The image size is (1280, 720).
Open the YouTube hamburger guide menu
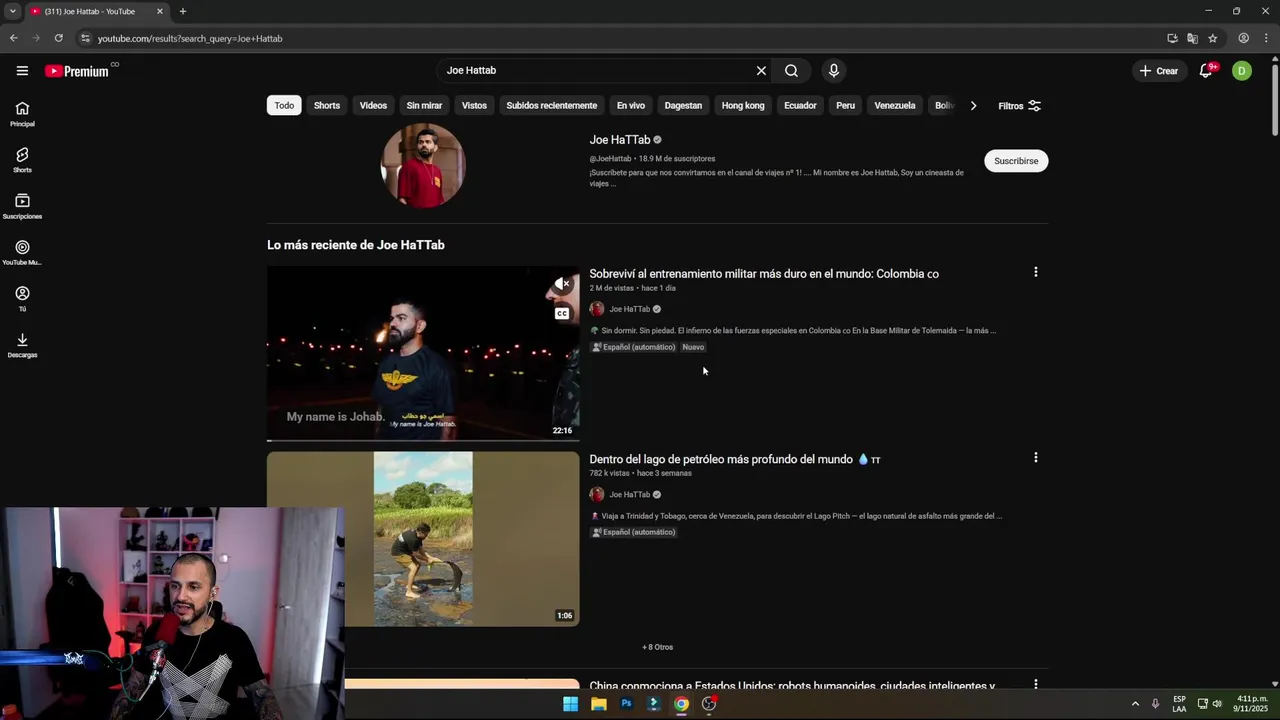pos(22,71)
